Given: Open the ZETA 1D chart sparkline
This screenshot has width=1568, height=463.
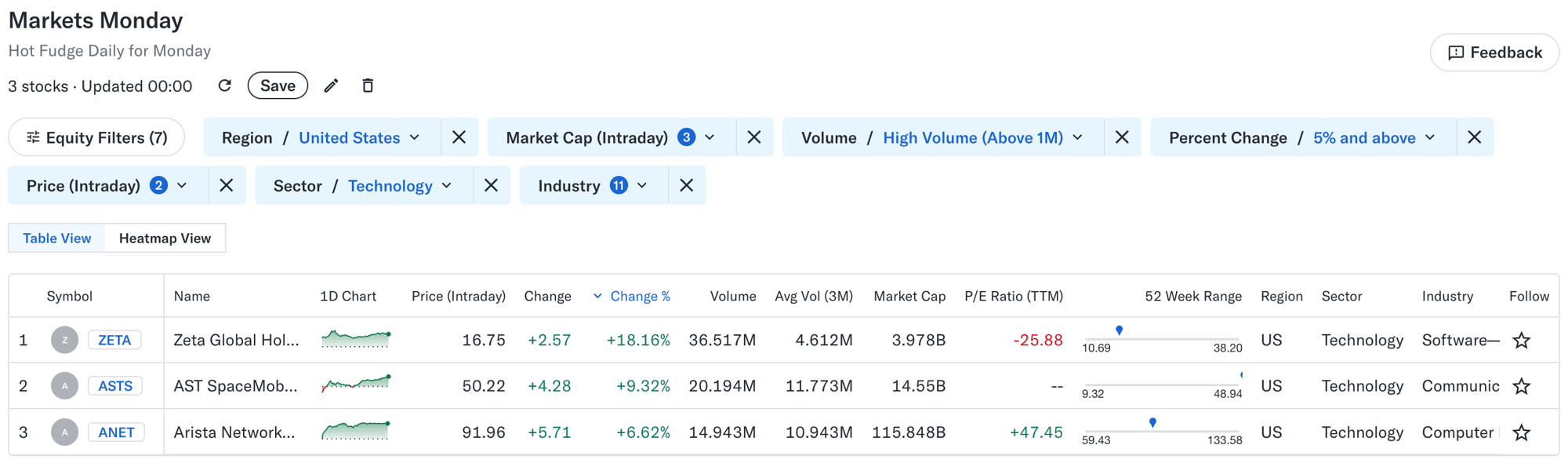Looking at the screenshot, I should [356, 339].
